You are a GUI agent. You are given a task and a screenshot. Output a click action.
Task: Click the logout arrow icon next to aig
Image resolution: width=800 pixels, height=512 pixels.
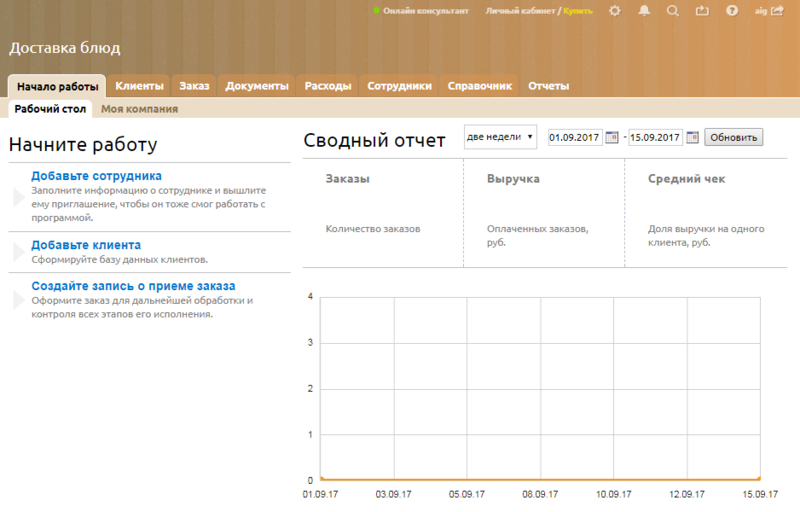tap(777, 11)
